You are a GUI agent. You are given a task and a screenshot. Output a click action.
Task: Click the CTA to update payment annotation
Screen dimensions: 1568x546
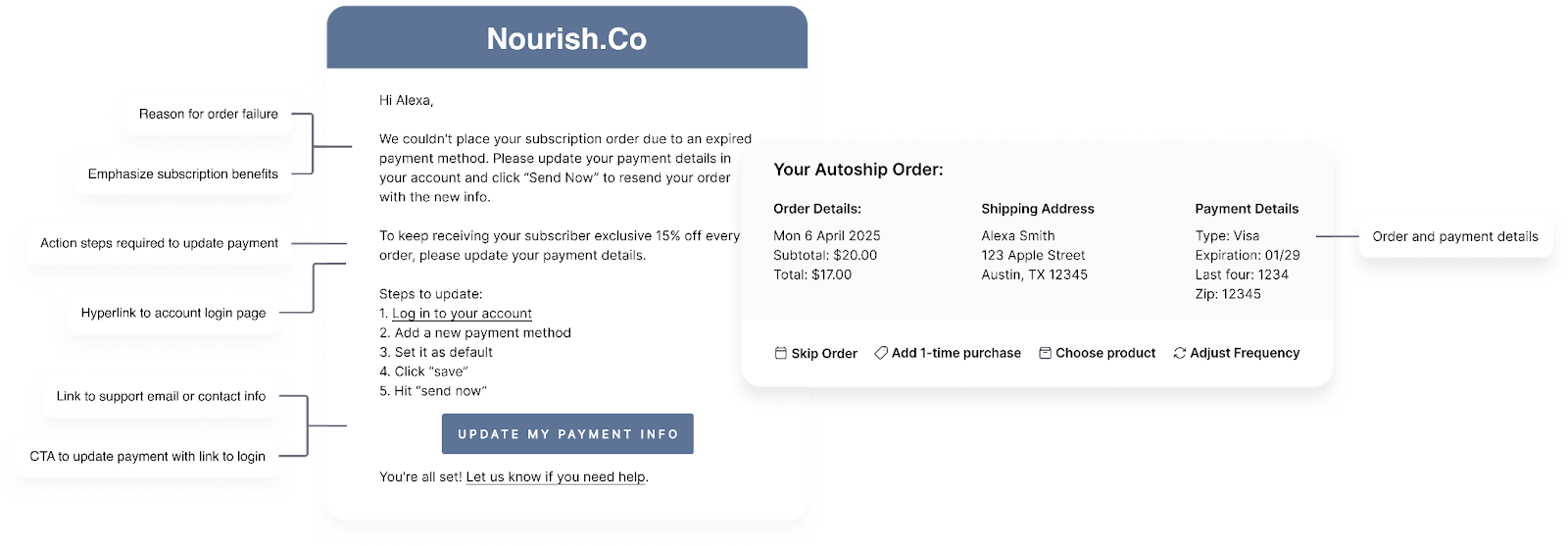pyautogui.click(x=147, y=457)
